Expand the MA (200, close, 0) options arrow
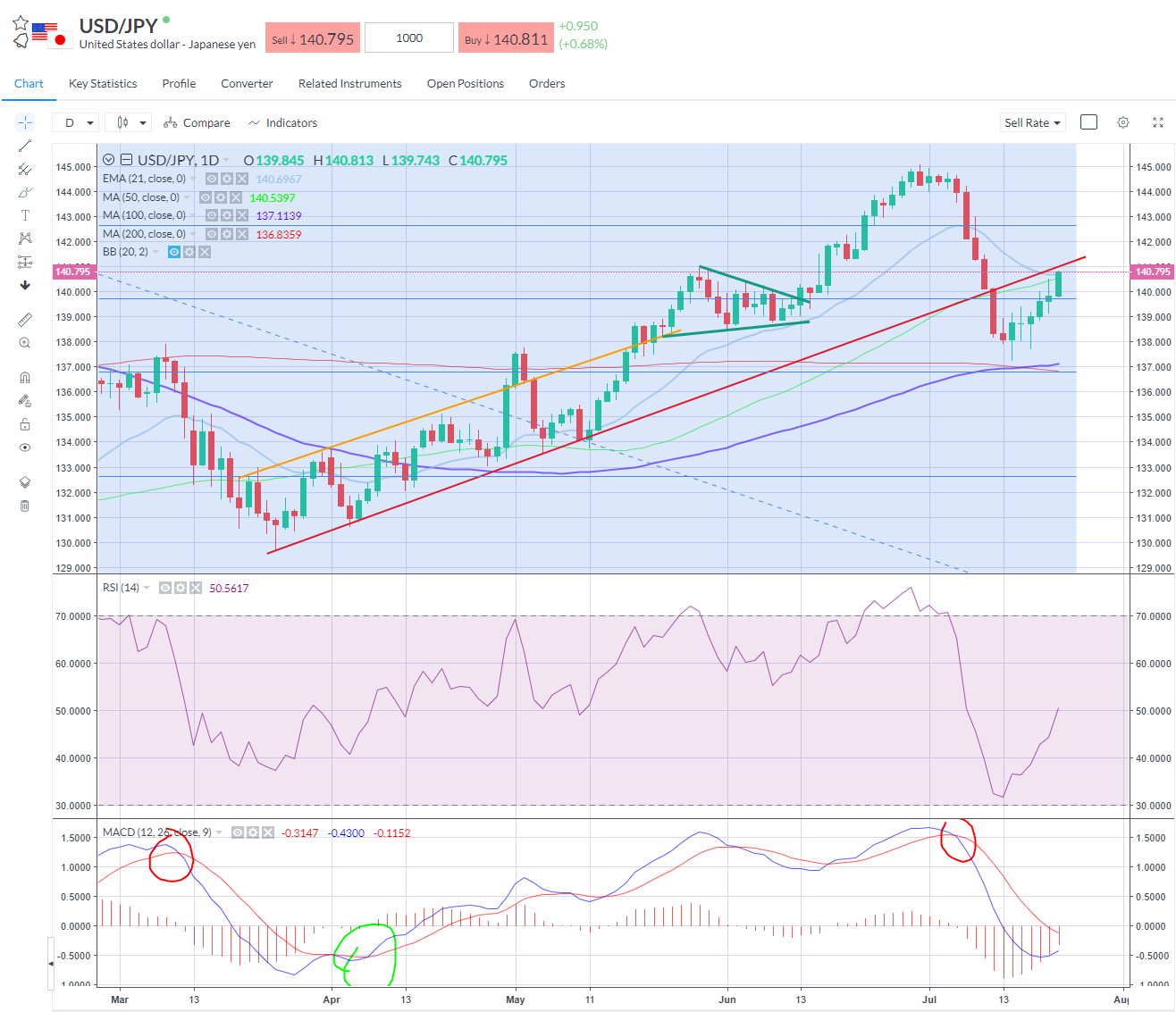The image size is (1176, 1012). (x=193, y=234)
